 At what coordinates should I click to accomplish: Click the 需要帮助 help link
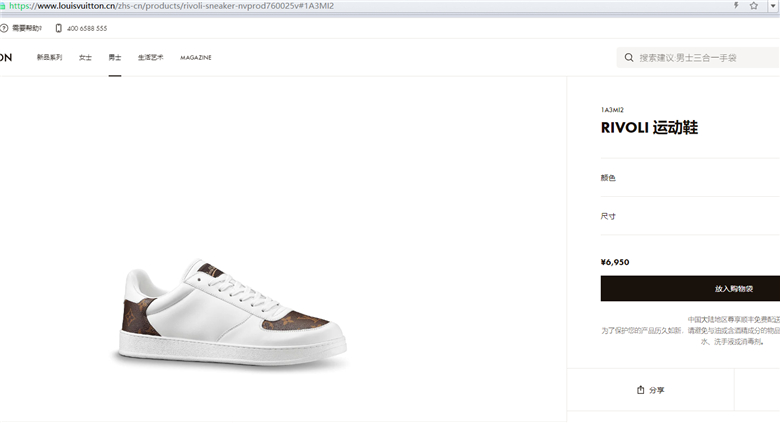coord(27,28)
